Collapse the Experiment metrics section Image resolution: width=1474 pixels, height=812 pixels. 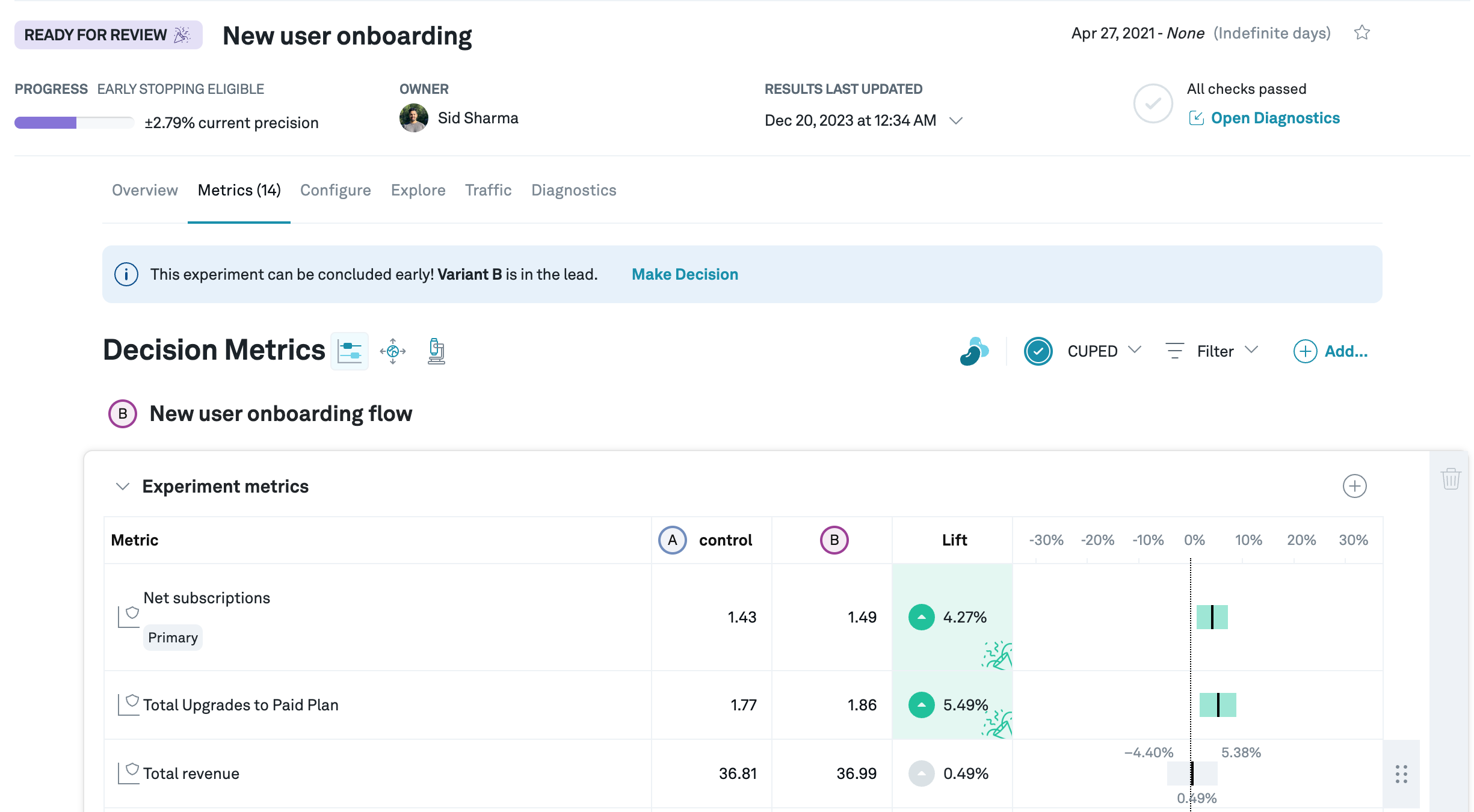pyautogui.click(x=123, y=486)
